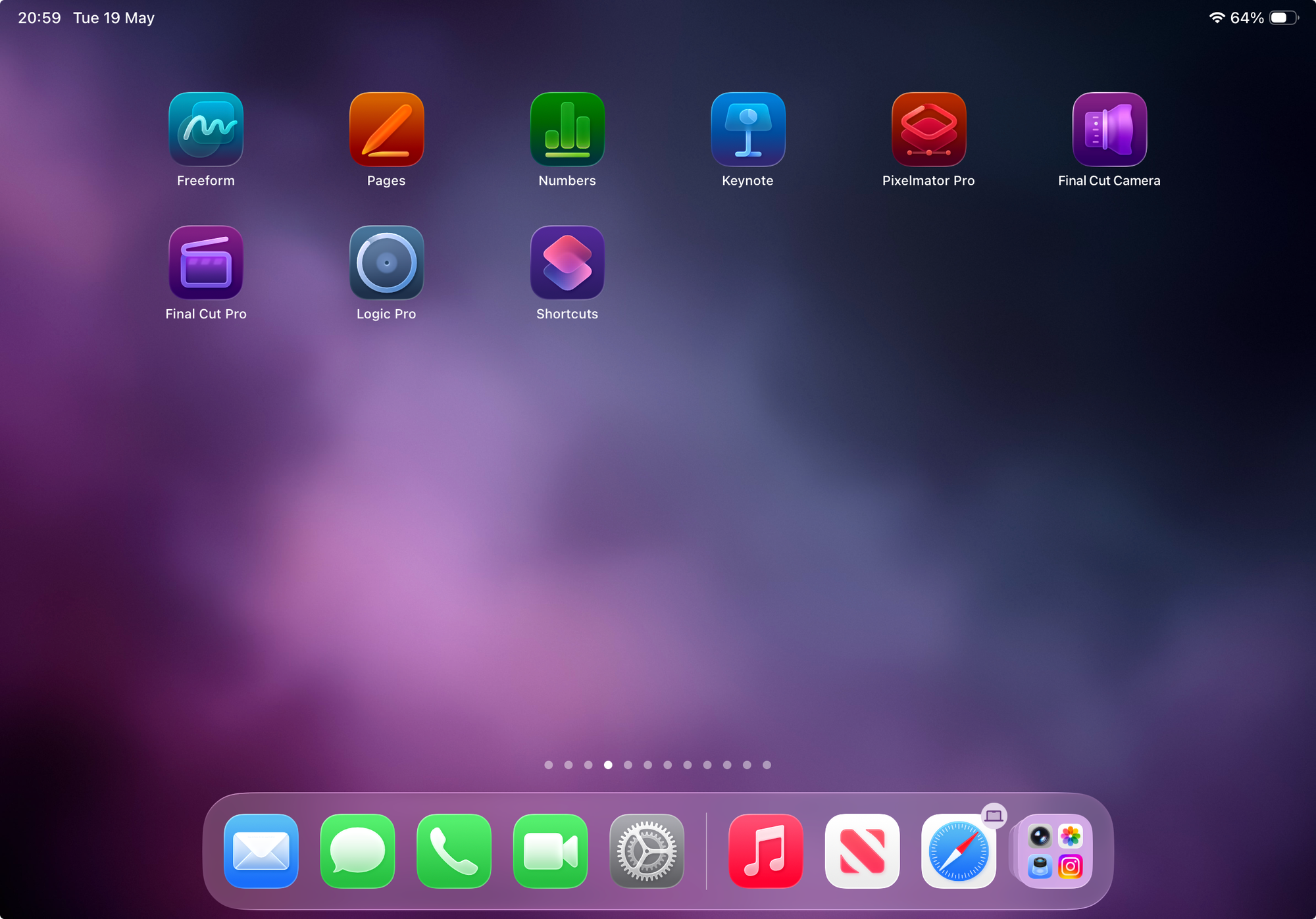The image size is (1316, 919).
Task: Launch Safari from the dock
Action: (x=959, y=851)
